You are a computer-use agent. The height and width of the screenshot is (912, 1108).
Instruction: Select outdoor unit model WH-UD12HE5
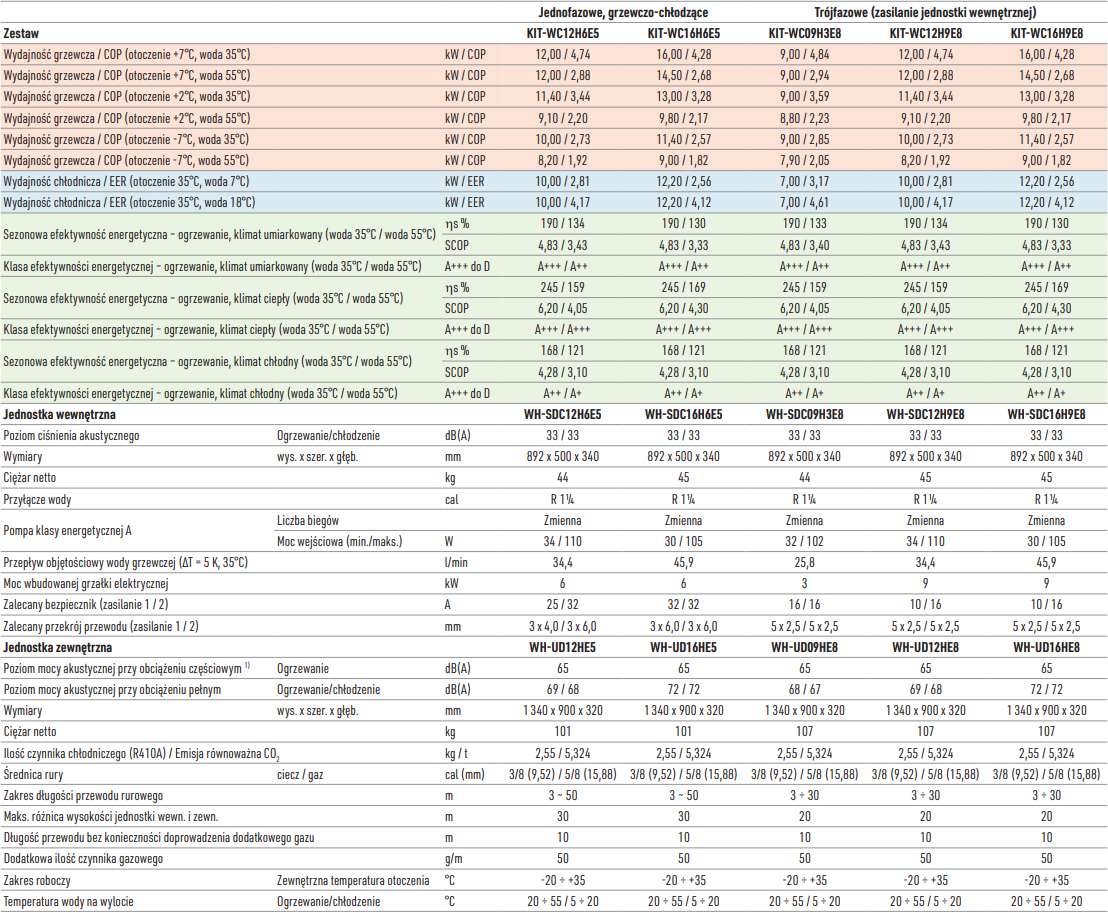[x=562, y=648]
